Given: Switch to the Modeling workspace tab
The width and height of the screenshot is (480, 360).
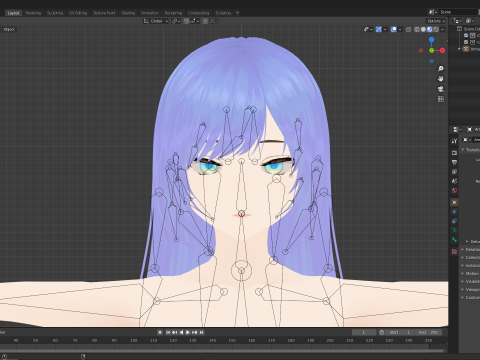Looking at the screenshot, I should (x=33, y=13).
